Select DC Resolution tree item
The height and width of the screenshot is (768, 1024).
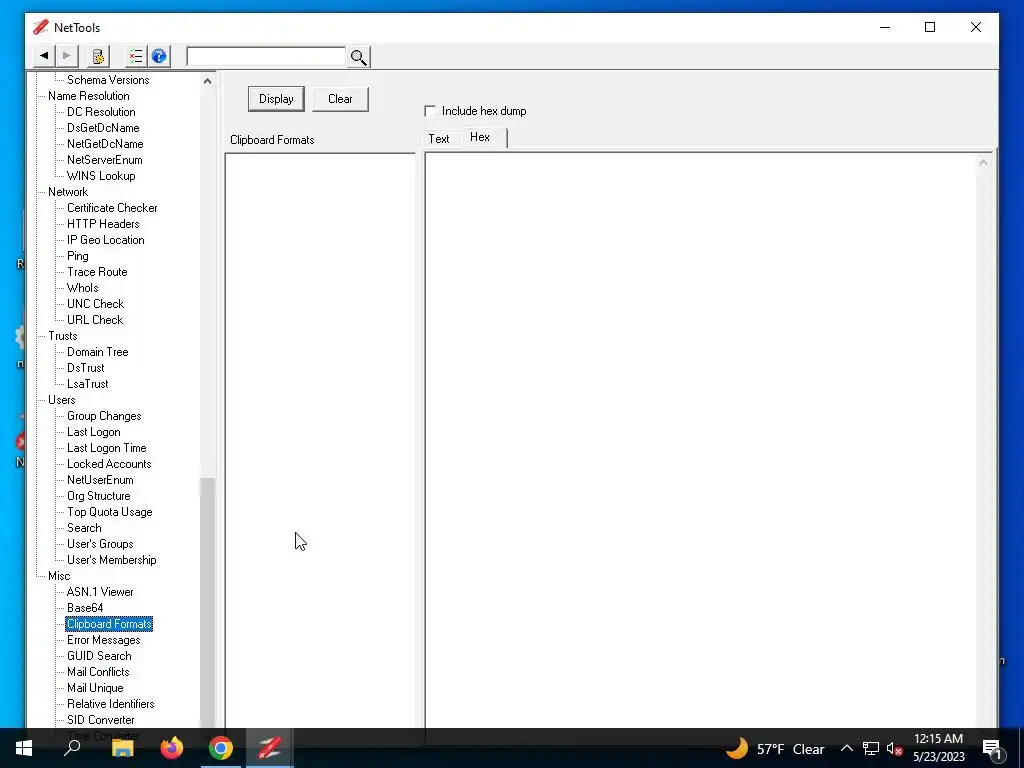click(101, 112)
